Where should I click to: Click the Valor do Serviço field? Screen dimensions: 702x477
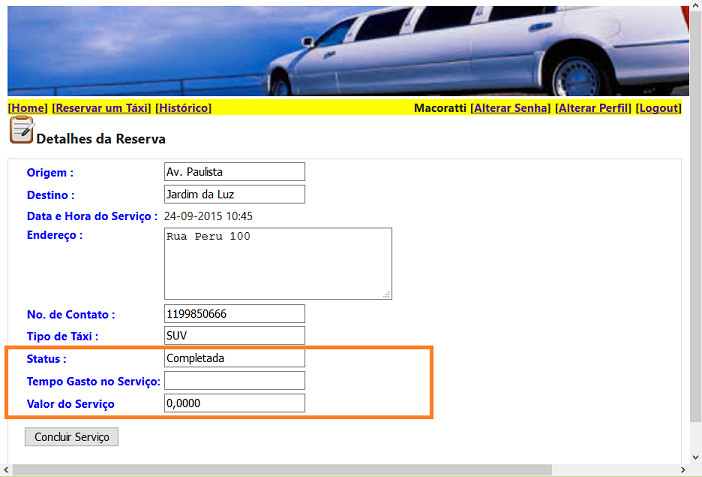(x=234, y=403)
